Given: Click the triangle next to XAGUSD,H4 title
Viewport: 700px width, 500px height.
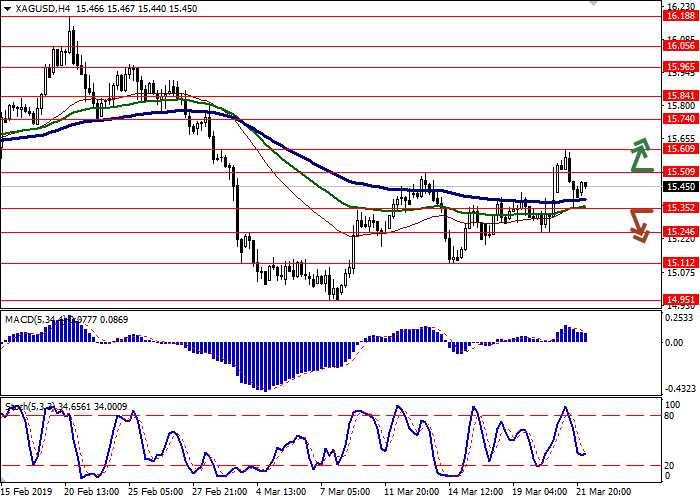Looking at the screenshot, I should point(6,7).
